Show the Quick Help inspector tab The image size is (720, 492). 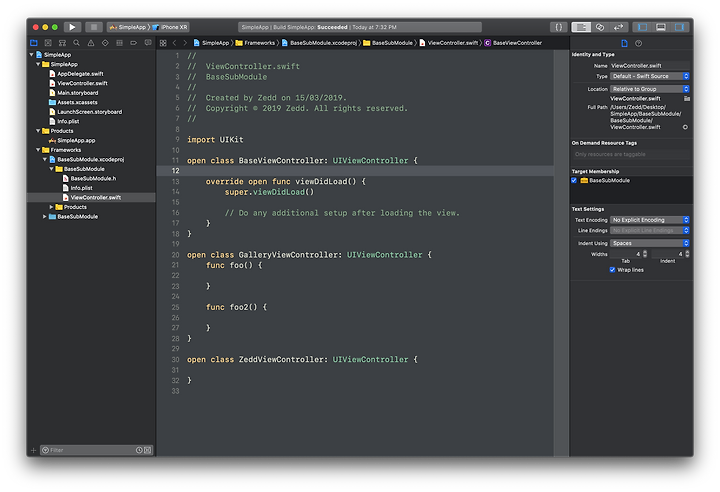coord(638,43)
